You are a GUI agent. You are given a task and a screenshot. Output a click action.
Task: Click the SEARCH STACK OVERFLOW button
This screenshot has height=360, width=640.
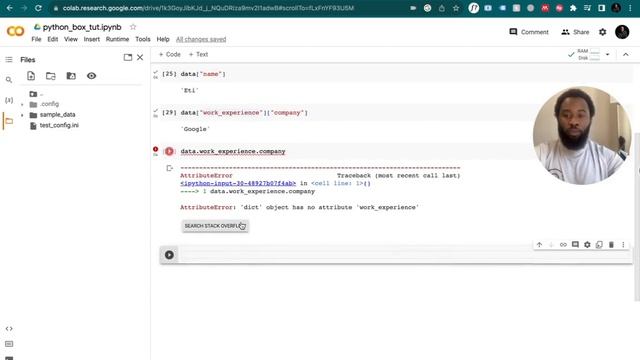click(215, 226)
